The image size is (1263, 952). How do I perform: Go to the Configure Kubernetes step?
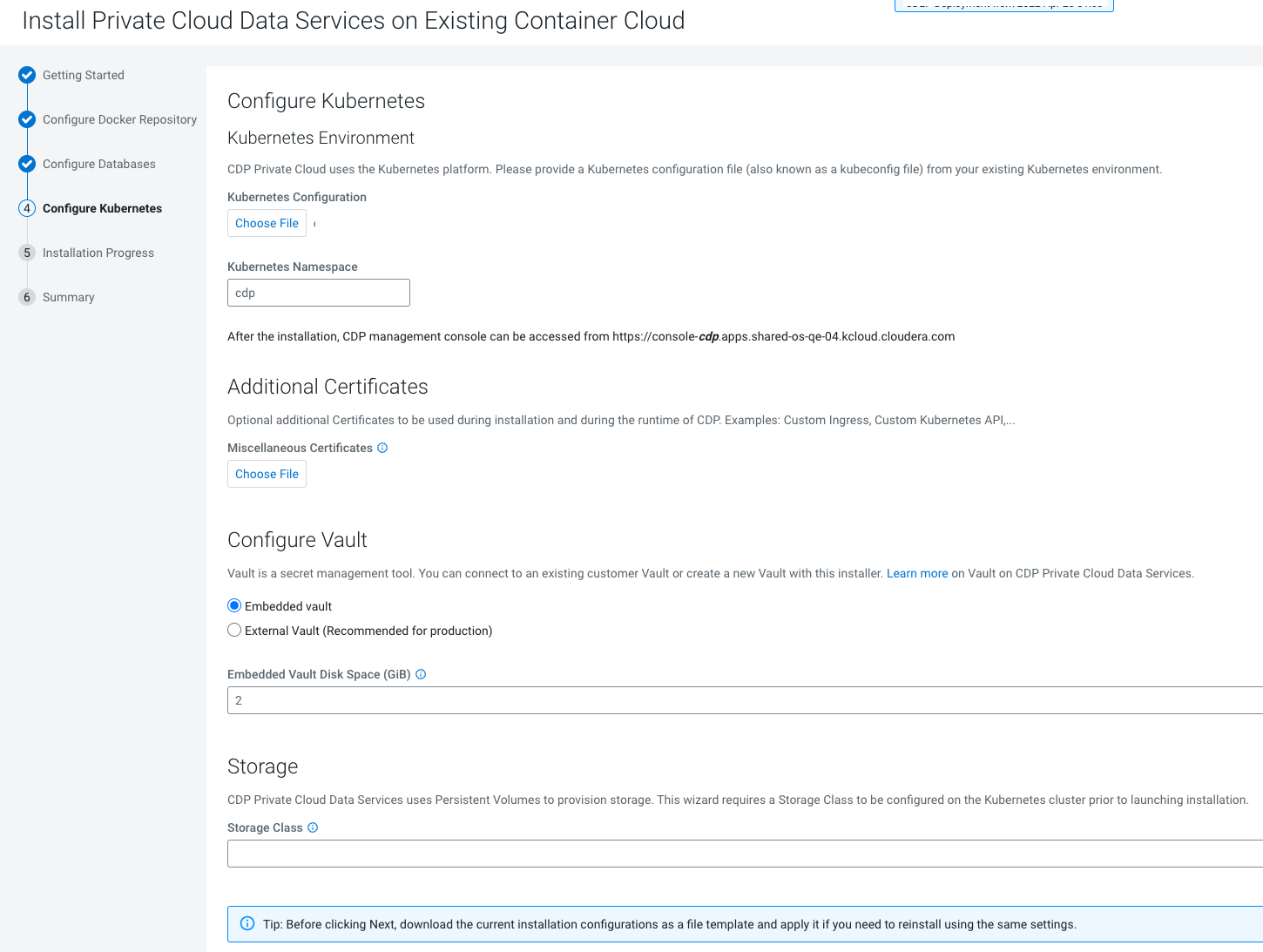click(x=102, y=208)
